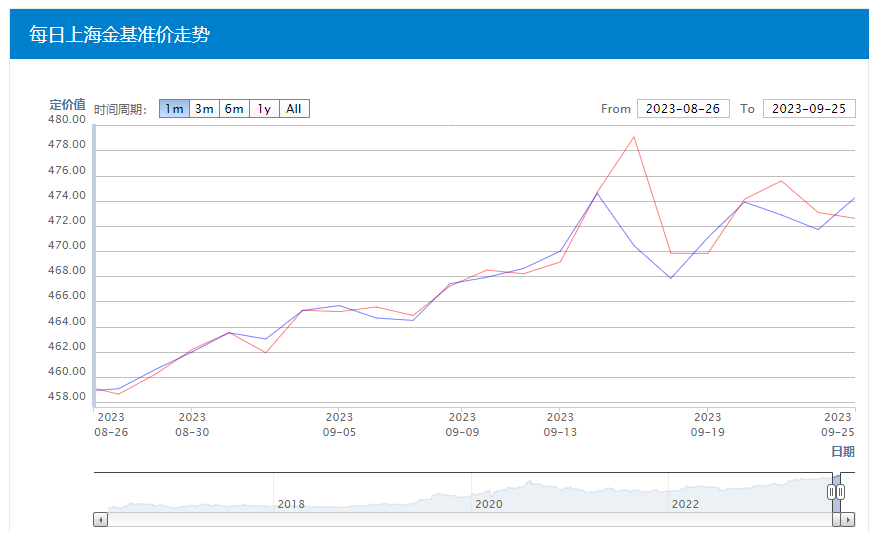Click the 2023 09-05 x-axis label
This screenshot has width=872, height=533.
coord(339,425)
